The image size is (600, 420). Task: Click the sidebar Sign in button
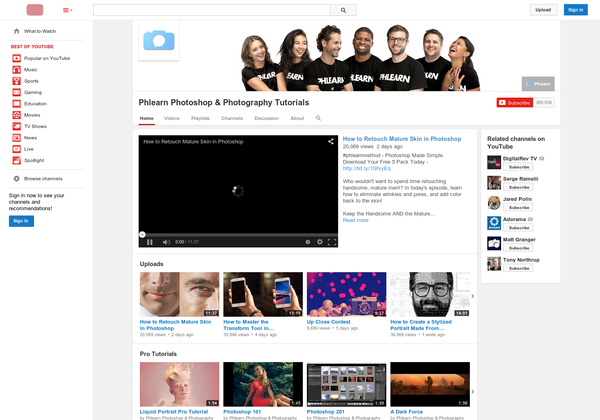click(x=21, y=221)
